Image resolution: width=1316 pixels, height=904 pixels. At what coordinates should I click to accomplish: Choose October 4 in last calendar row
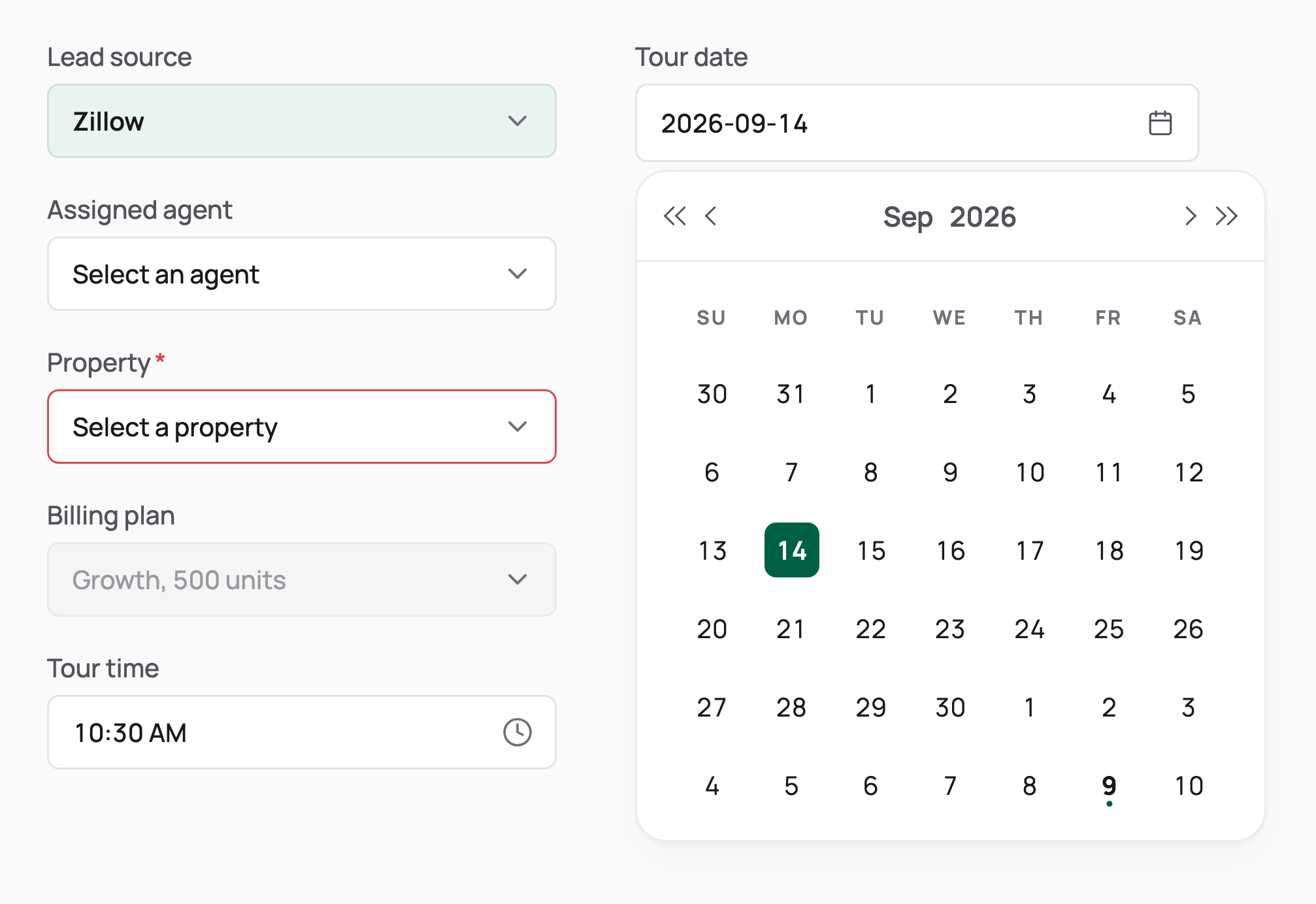pyautogui.click(x=712, y=785)
